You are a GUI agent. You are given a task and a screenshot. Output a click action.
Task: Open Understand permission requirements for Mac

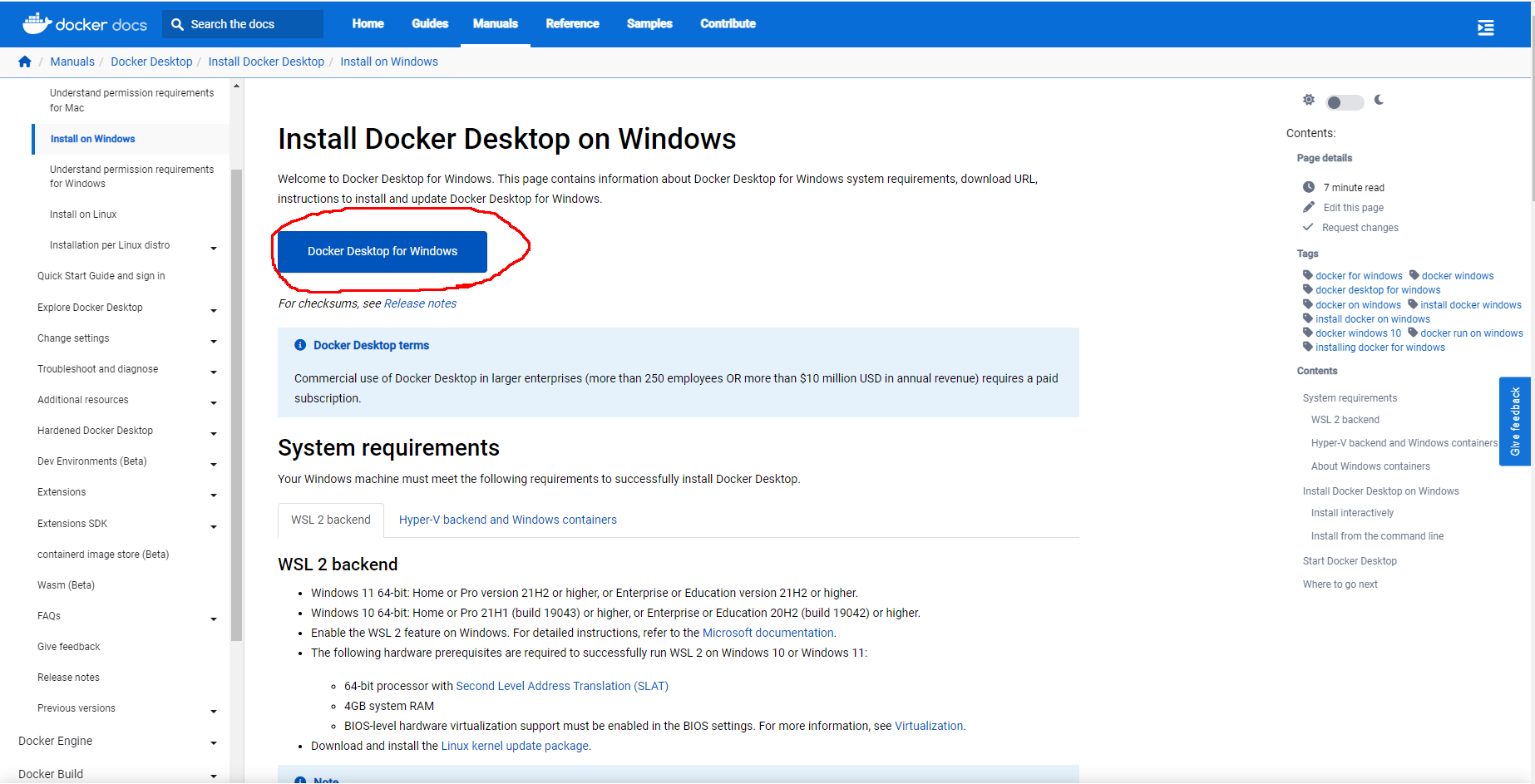tap(131, 101)
